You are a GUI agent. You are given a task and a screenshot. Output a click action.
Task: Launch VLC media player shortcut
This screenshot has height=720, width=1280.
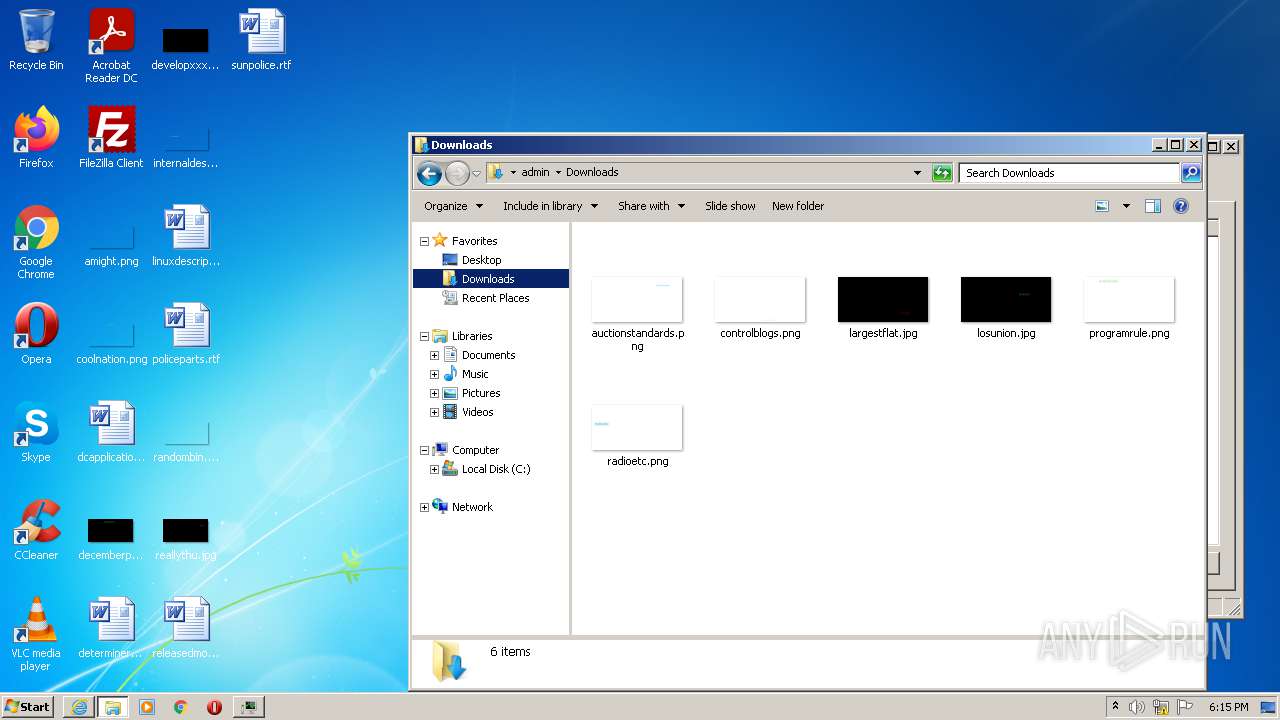(x=36, y=634)
